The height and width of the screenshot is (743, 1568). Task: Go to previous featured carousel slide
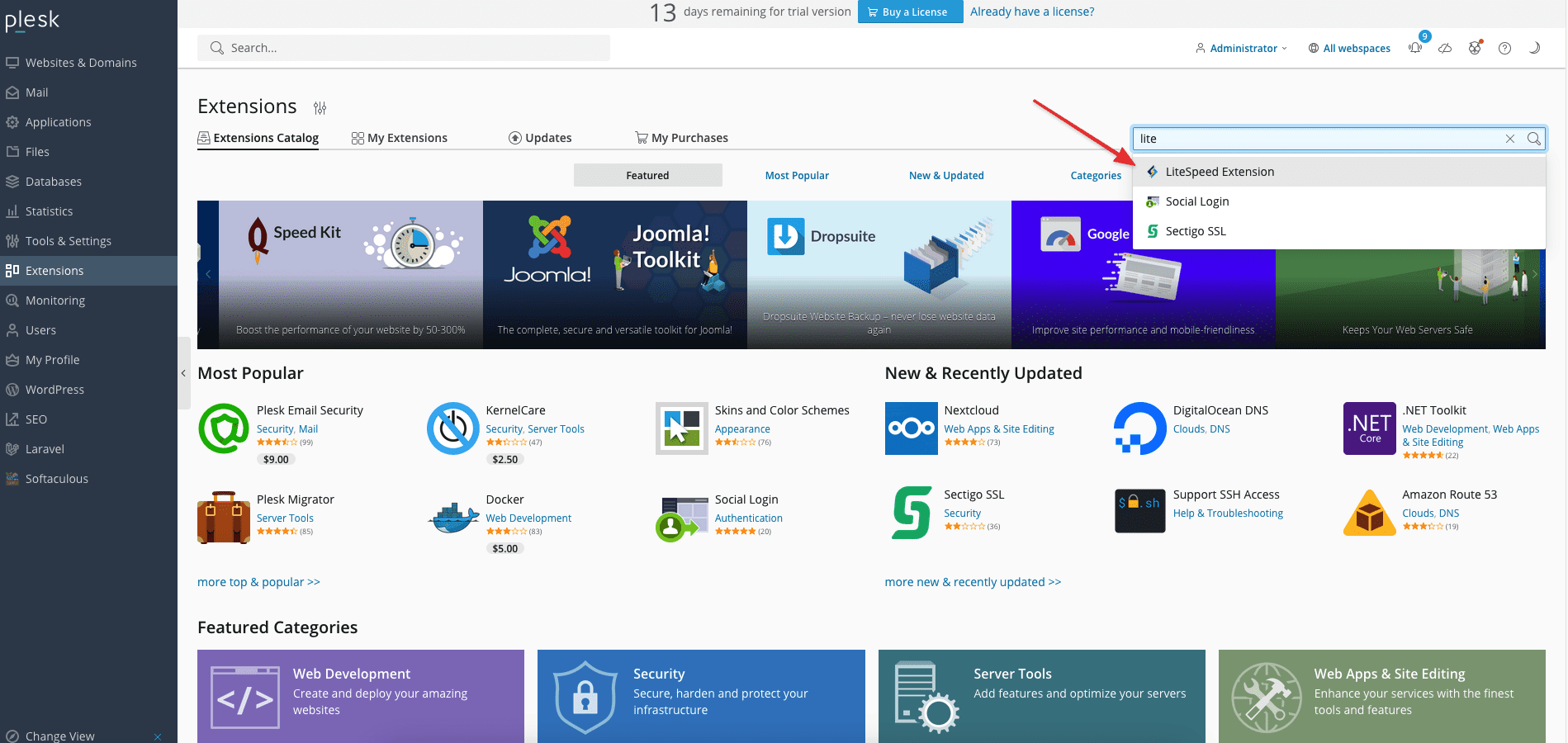pos(208,274)
